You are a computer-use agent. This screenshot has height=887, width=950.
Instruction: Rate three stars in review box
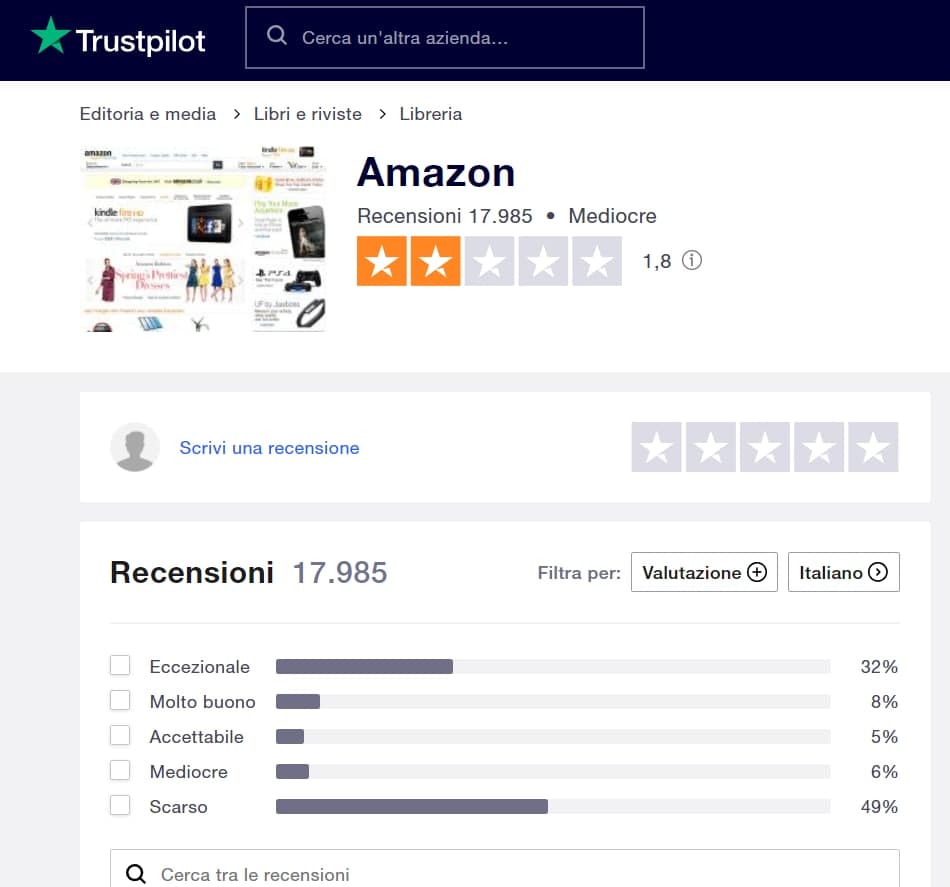[765, 447]
